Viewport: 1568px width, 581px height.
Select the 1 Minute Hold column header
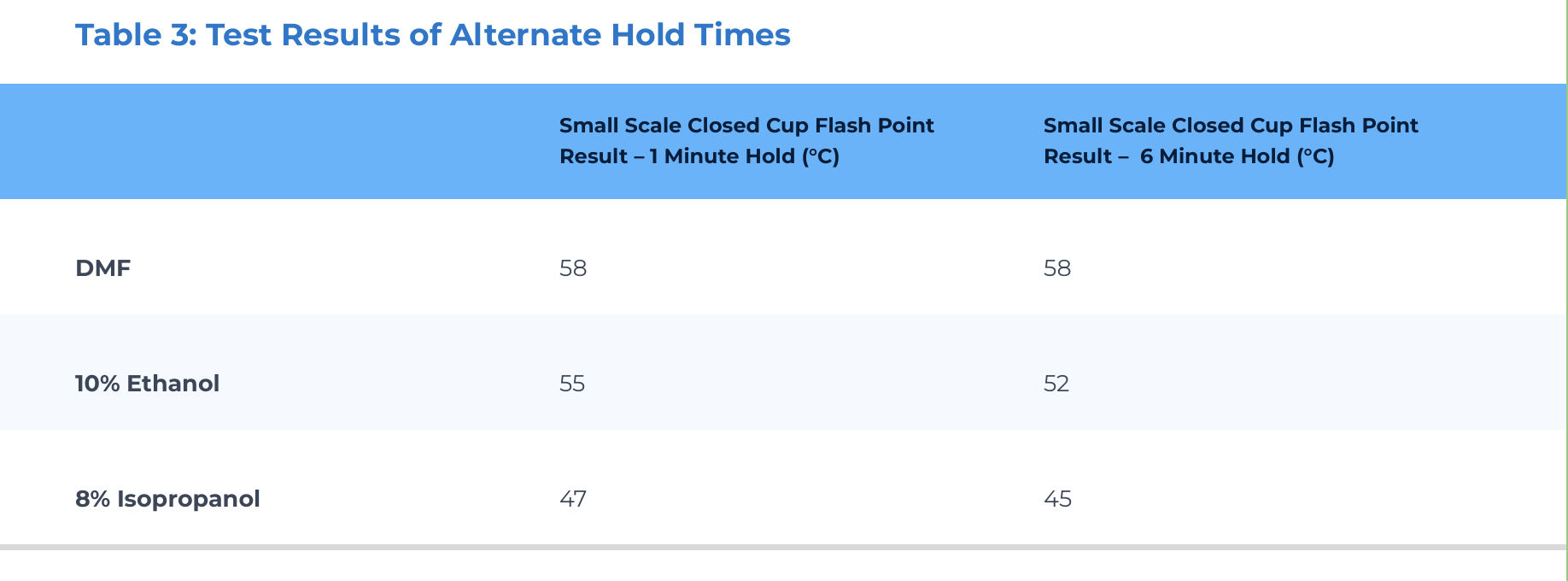(x=746, y=141)
